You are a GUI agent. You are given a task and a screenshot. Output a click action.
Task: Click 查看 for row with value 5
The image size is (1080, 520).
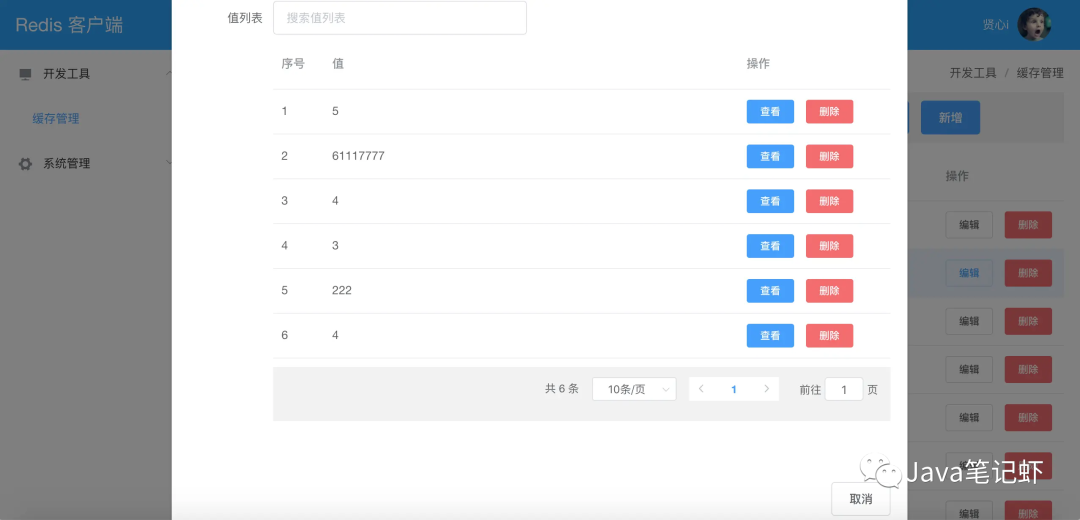pos(770,112)
